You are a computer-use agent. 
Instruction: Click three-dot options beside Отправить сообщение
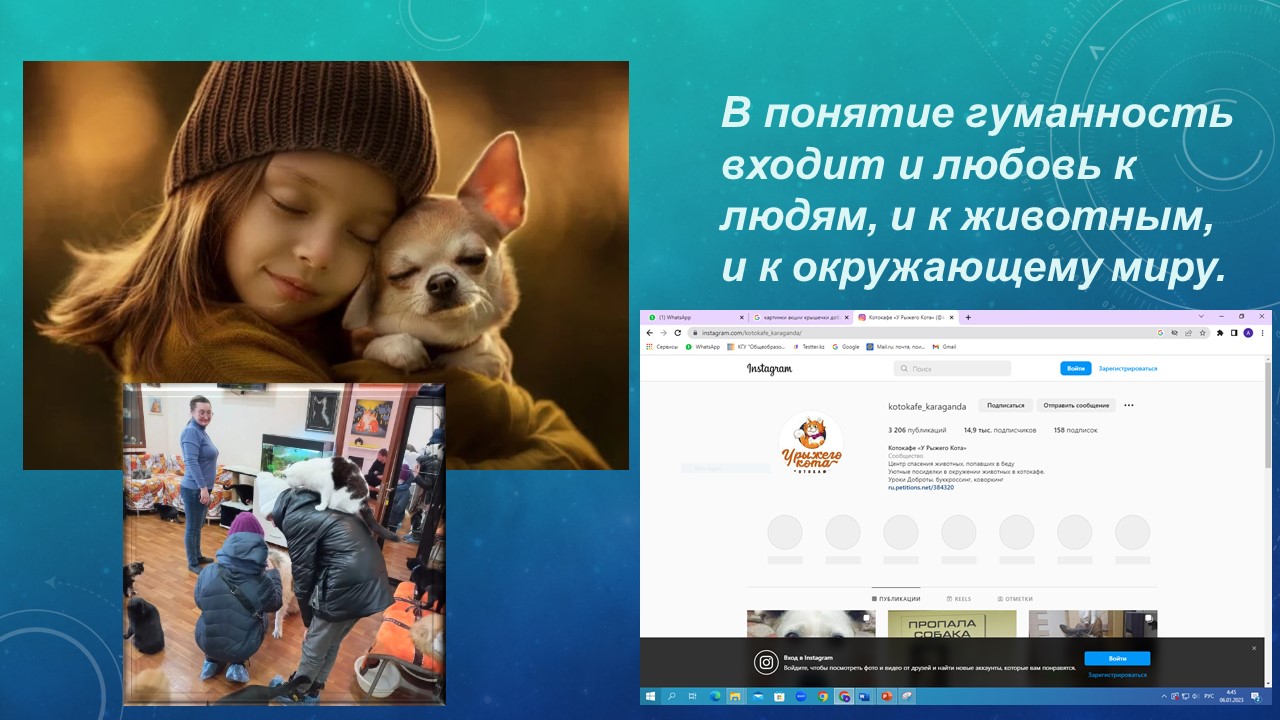point(1129,406)
